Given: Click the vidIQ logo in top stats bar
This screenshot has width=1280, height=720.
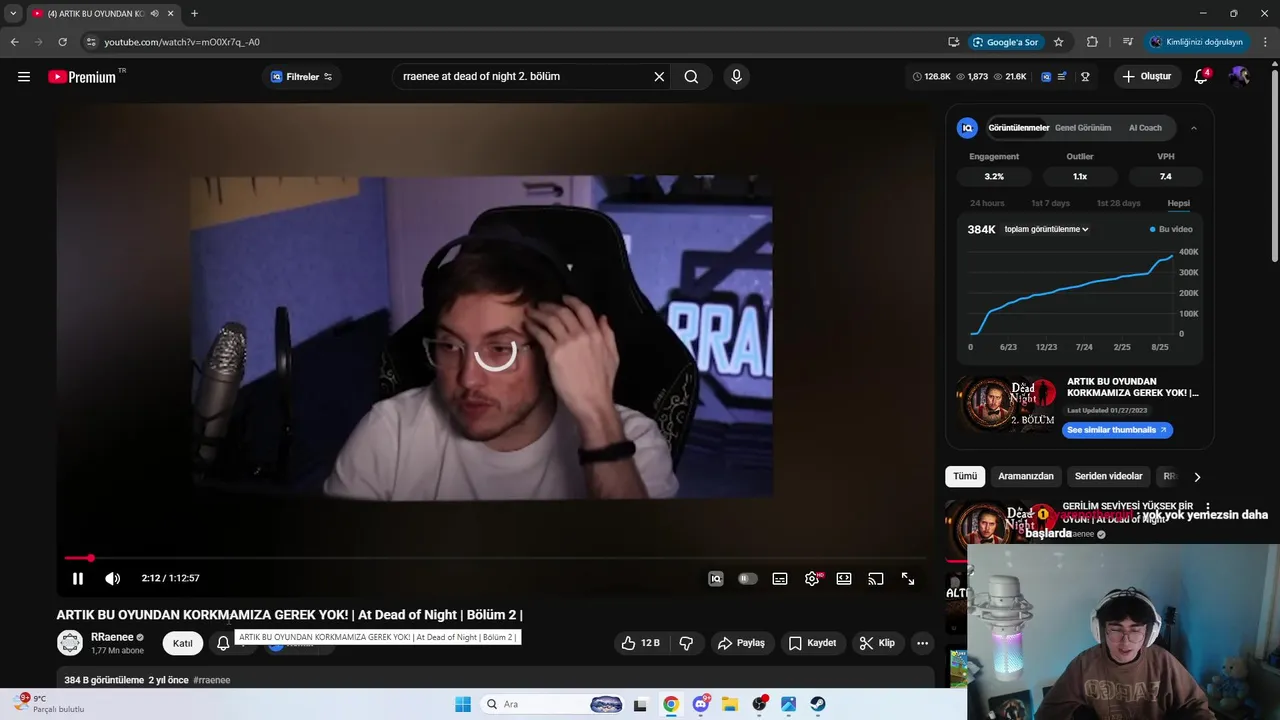Looking at the screenshot, I should 1046,77.
